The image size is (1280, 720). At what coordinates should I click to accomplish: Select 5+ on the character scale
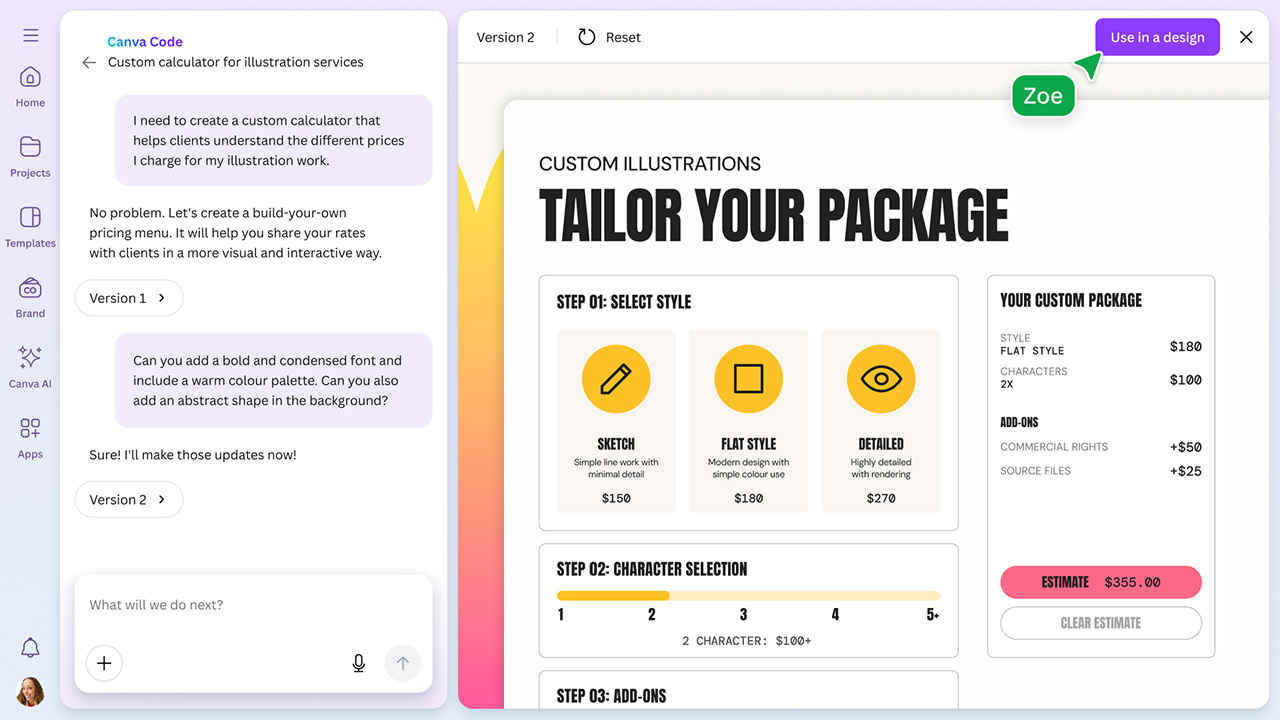click(932, 615)
